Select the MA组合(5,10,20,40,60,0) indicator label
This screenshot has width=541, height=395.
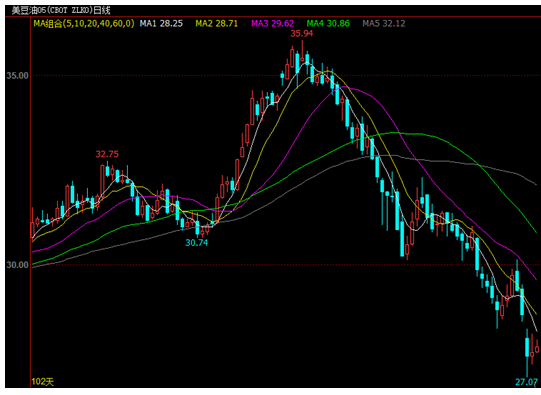click(x=84, y=23)
